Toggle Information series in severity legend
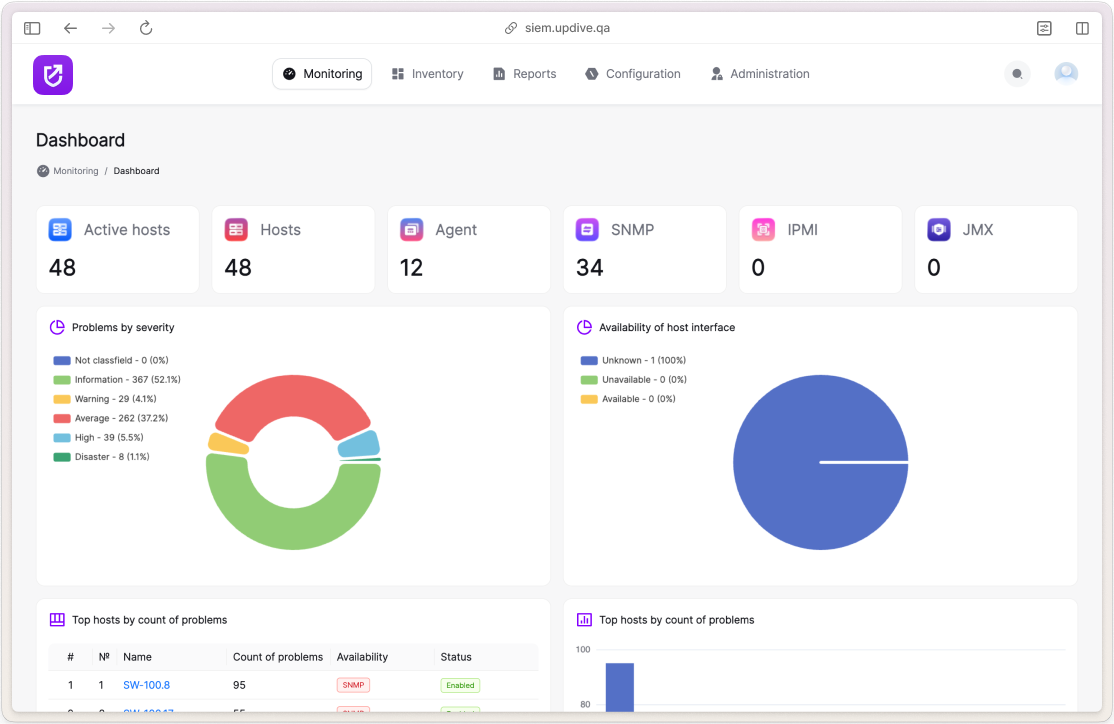 [x=117, y=379]
